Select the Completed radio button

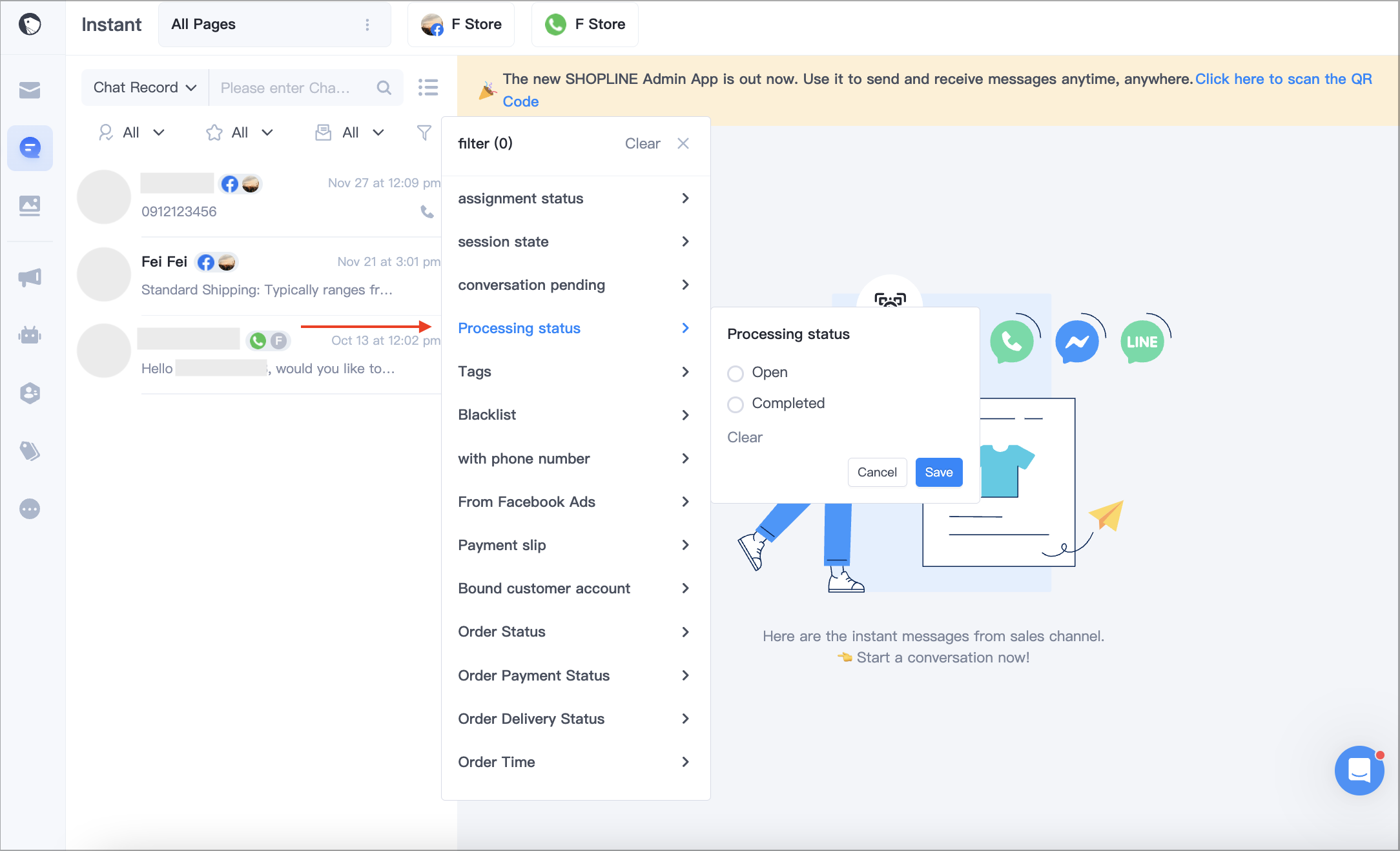pyautogui.click(x=736, y=404)
